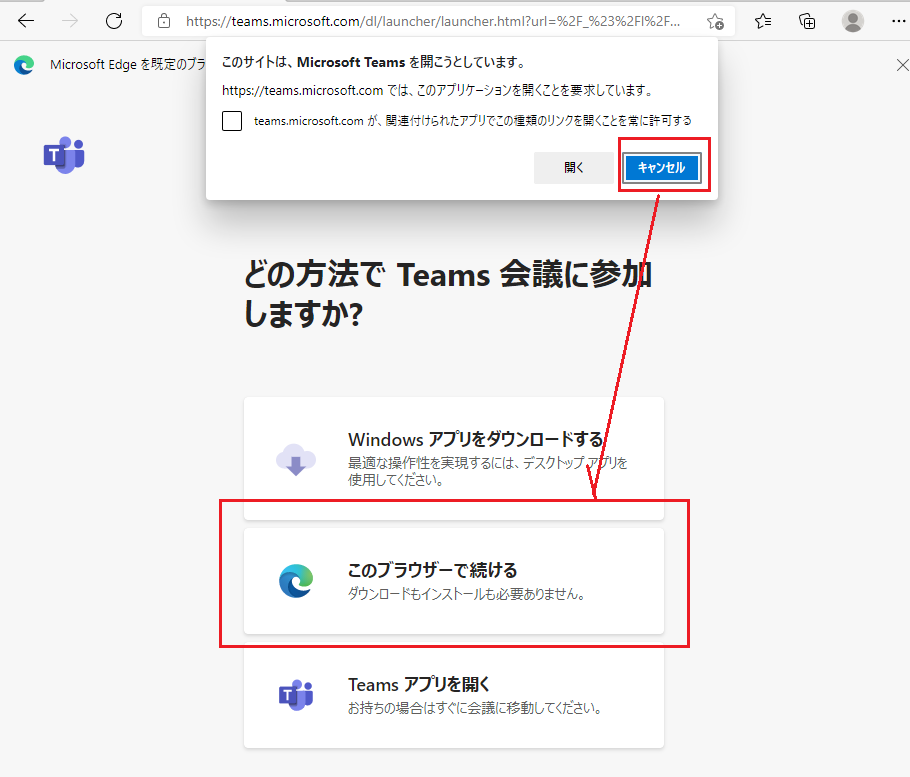Check always allow teams.microsoft.com links checkbox
This screenshot has height=777, width=910.
pos(232,121)
